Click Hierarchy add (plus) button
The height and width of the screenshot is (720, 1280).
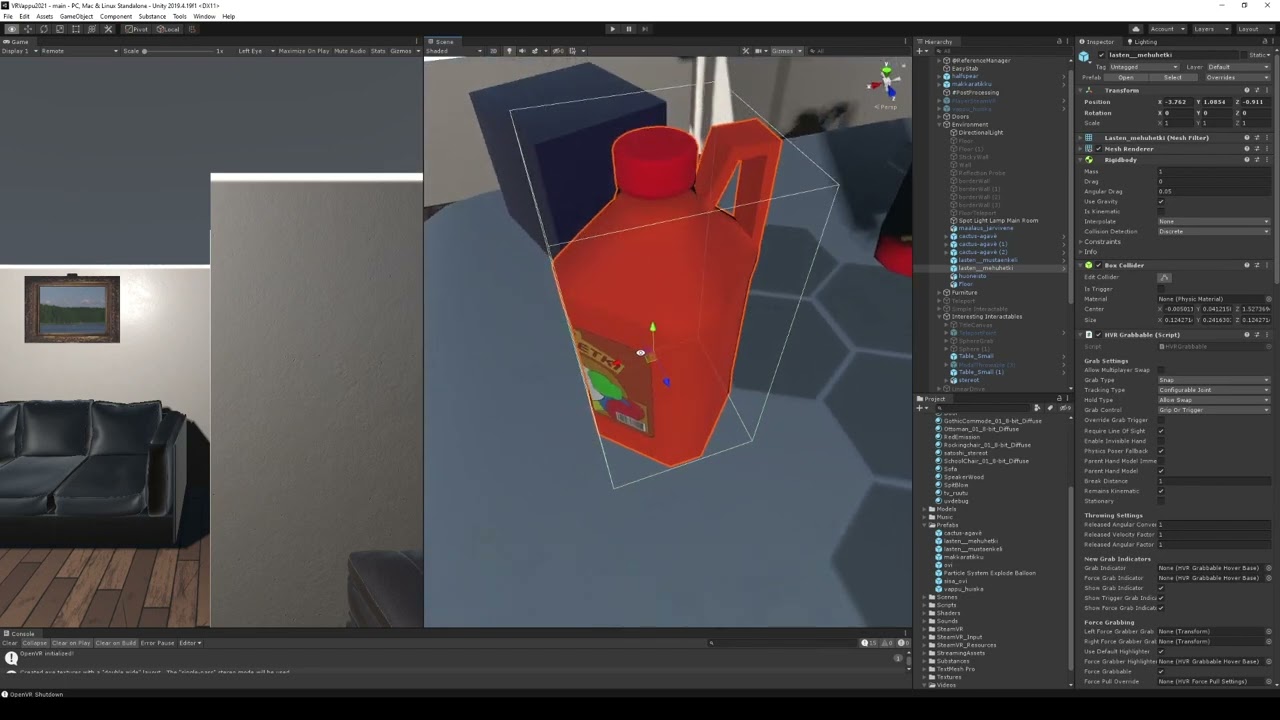point(920,51)
